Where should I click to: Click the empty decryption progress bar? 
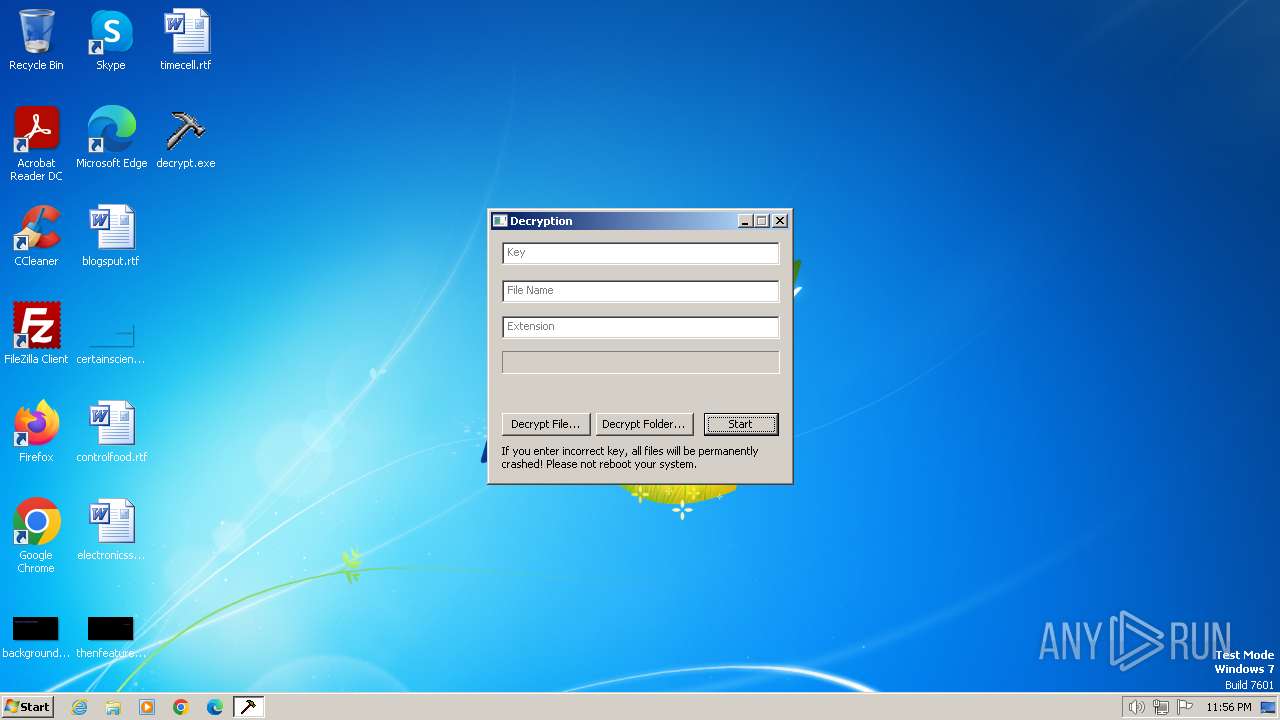coord(640,362)
